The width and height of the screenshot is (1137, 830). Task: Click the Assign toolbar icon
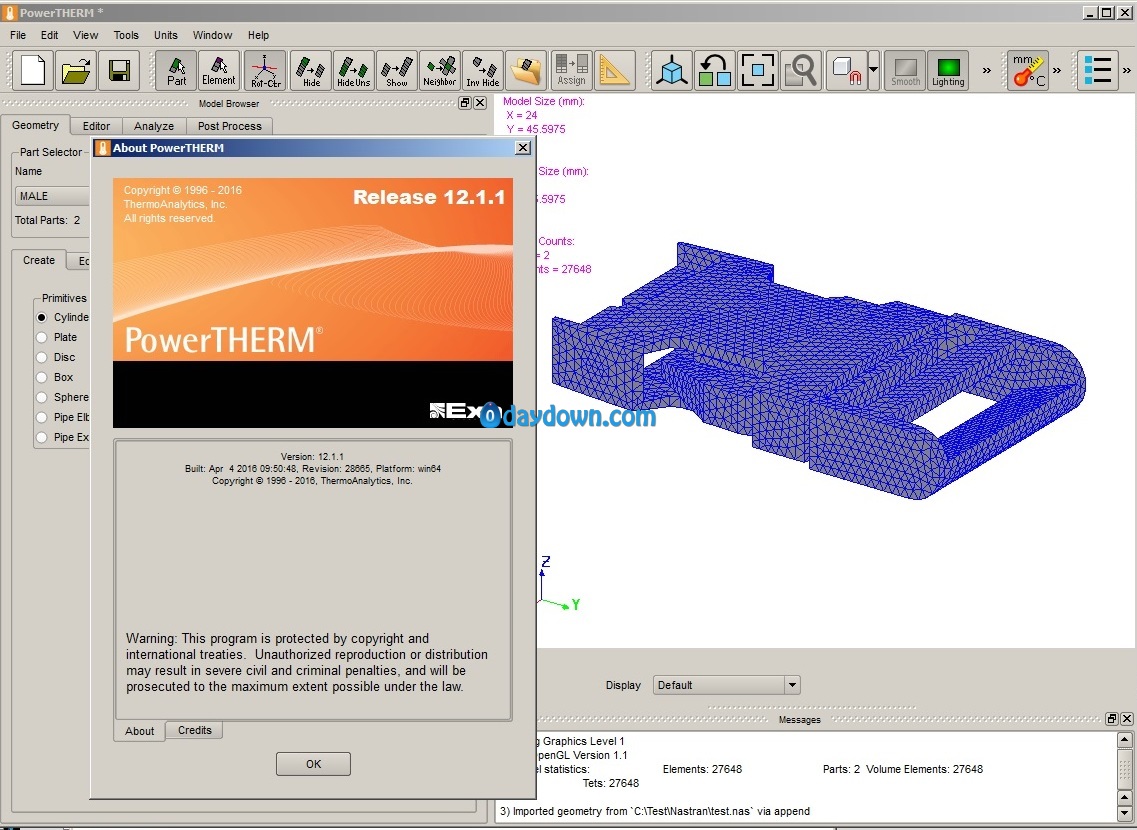(571, 70)
